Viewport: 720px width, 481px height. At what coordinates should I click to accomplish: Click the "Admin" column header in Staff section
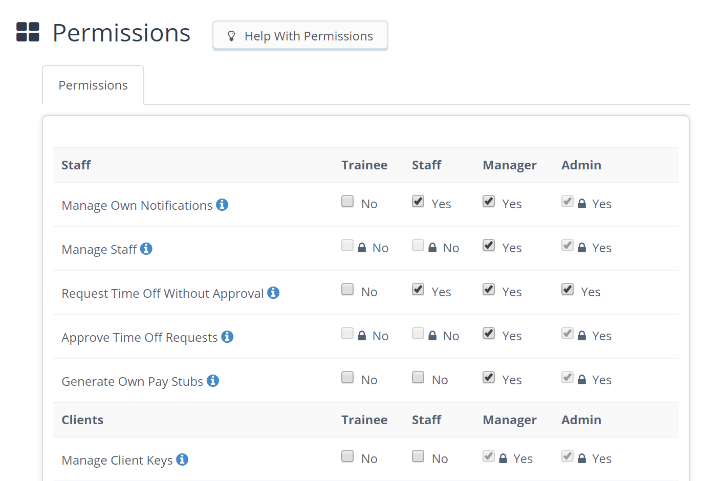581,165
